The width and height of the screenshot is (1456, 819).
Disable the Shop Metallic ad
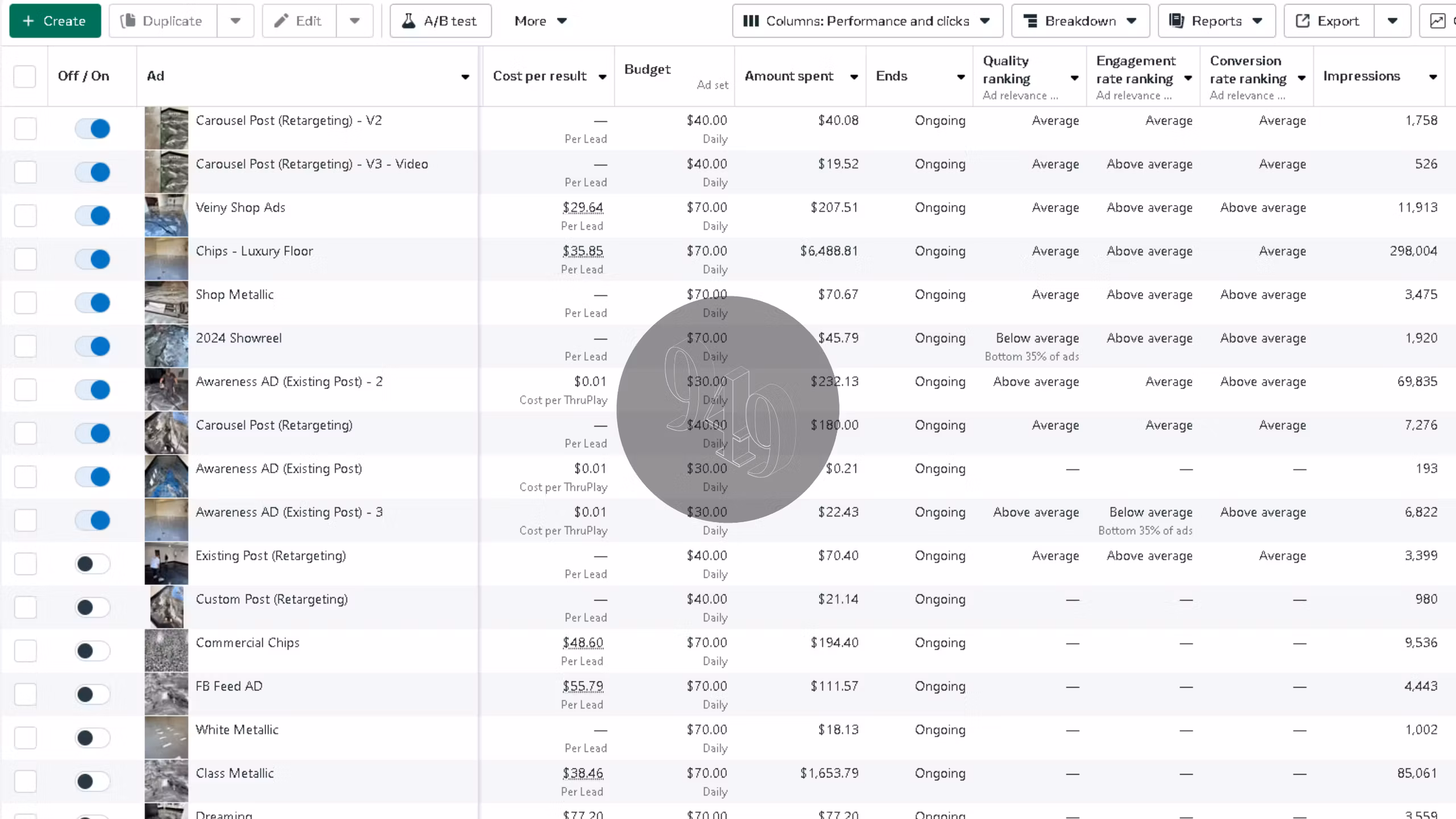[x=92, y=303]
